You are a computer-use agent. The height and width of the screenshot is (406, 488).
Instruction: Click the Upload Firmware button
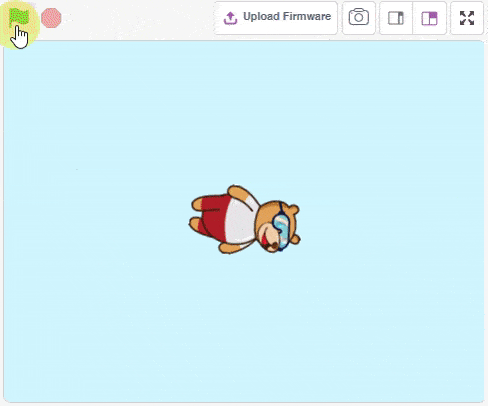(276, 18)
